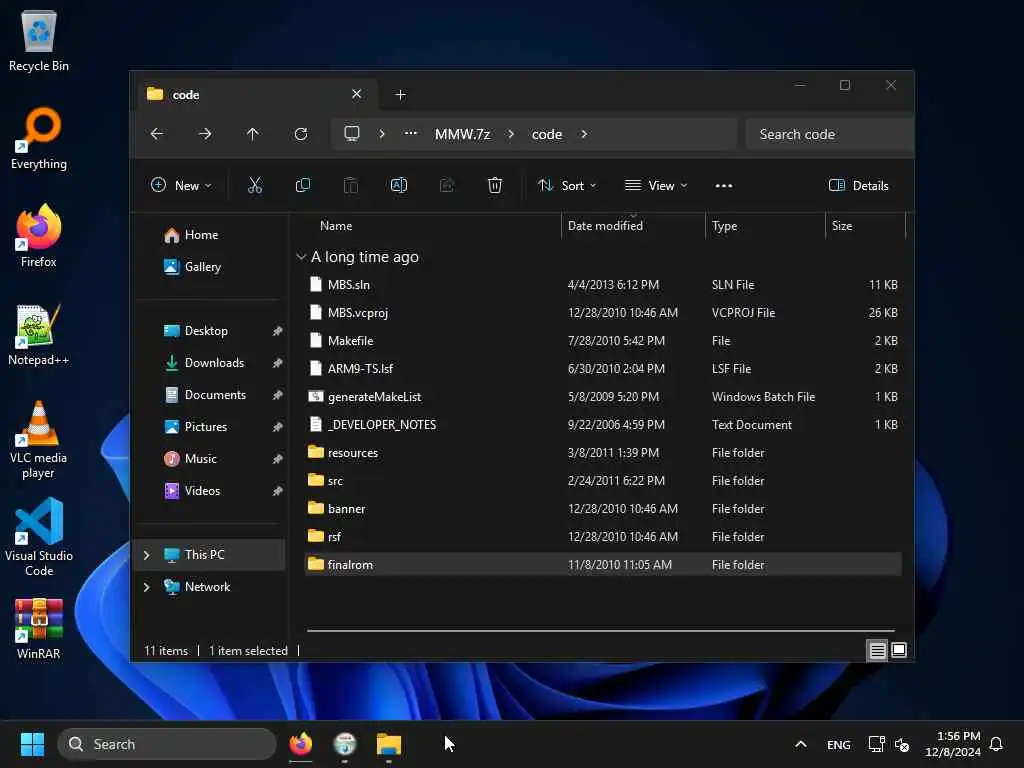Screen dimensions: 1024x768
Task: Open the Sort dropdown menu
Action: coord(567,185)
